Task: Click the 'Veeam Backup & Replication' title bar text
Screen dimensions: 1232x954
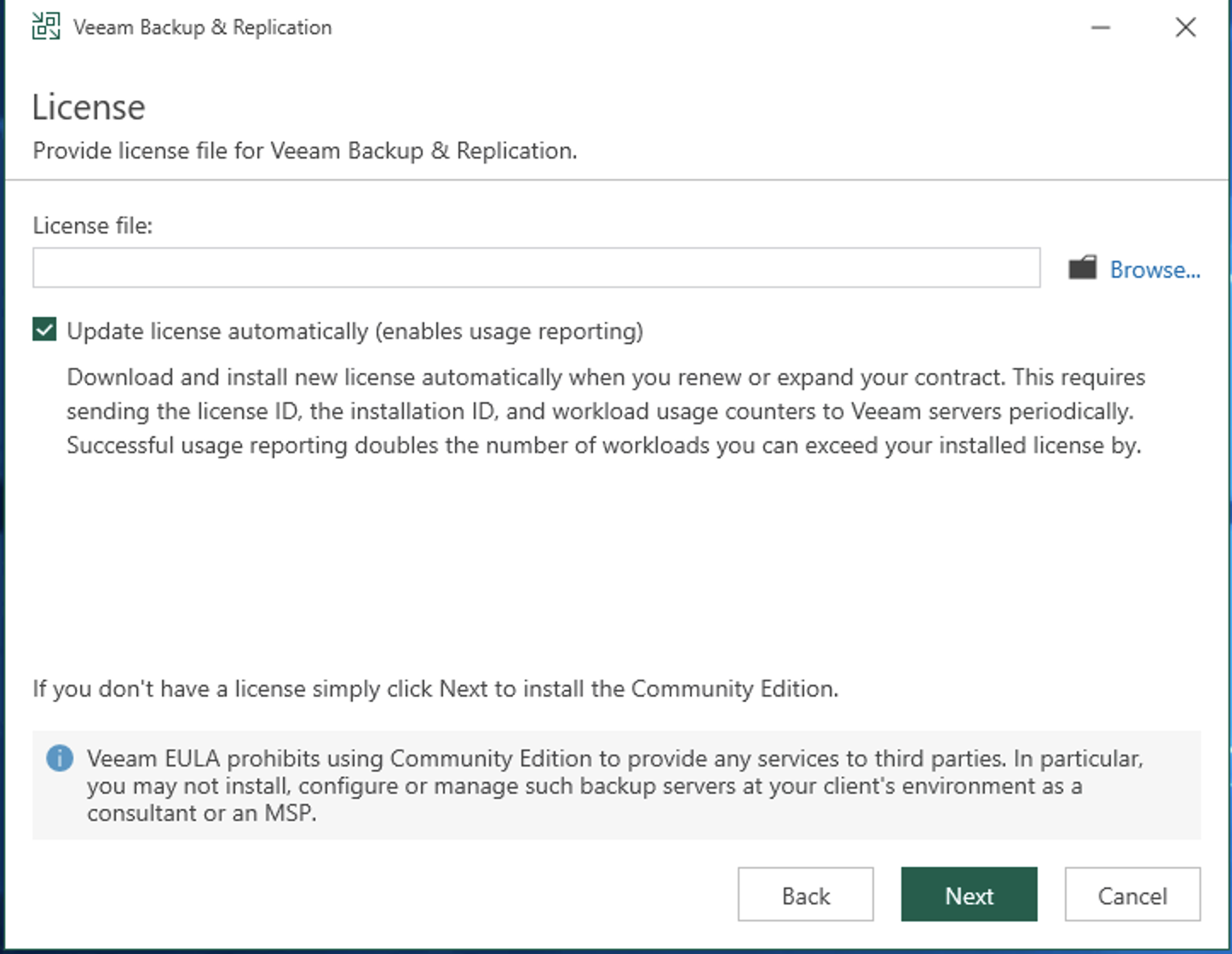Action: tap(202, 27)
